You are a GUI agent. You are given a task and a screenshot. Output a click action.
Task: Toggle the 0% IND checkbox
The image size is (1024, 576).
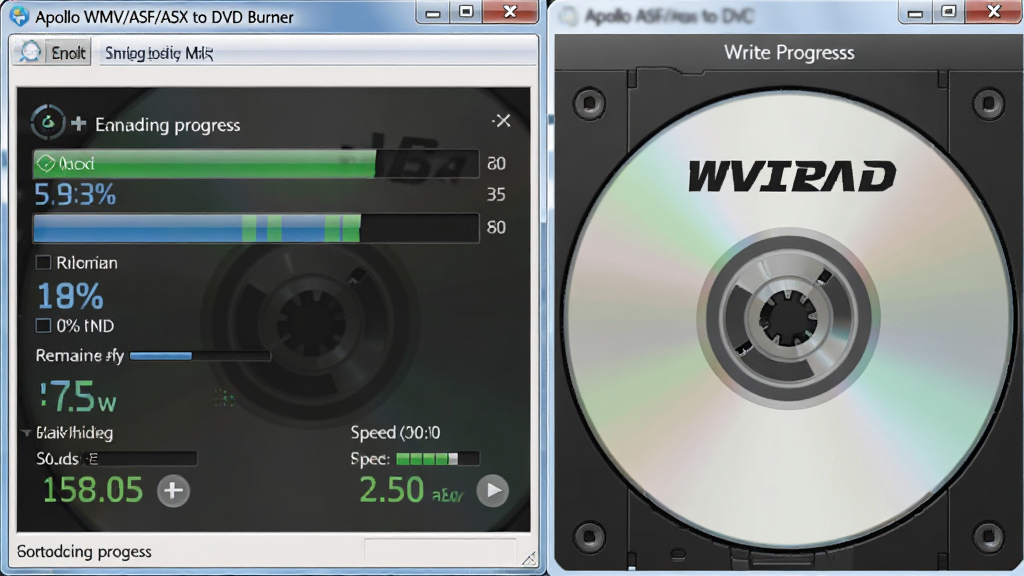[43, 325]
